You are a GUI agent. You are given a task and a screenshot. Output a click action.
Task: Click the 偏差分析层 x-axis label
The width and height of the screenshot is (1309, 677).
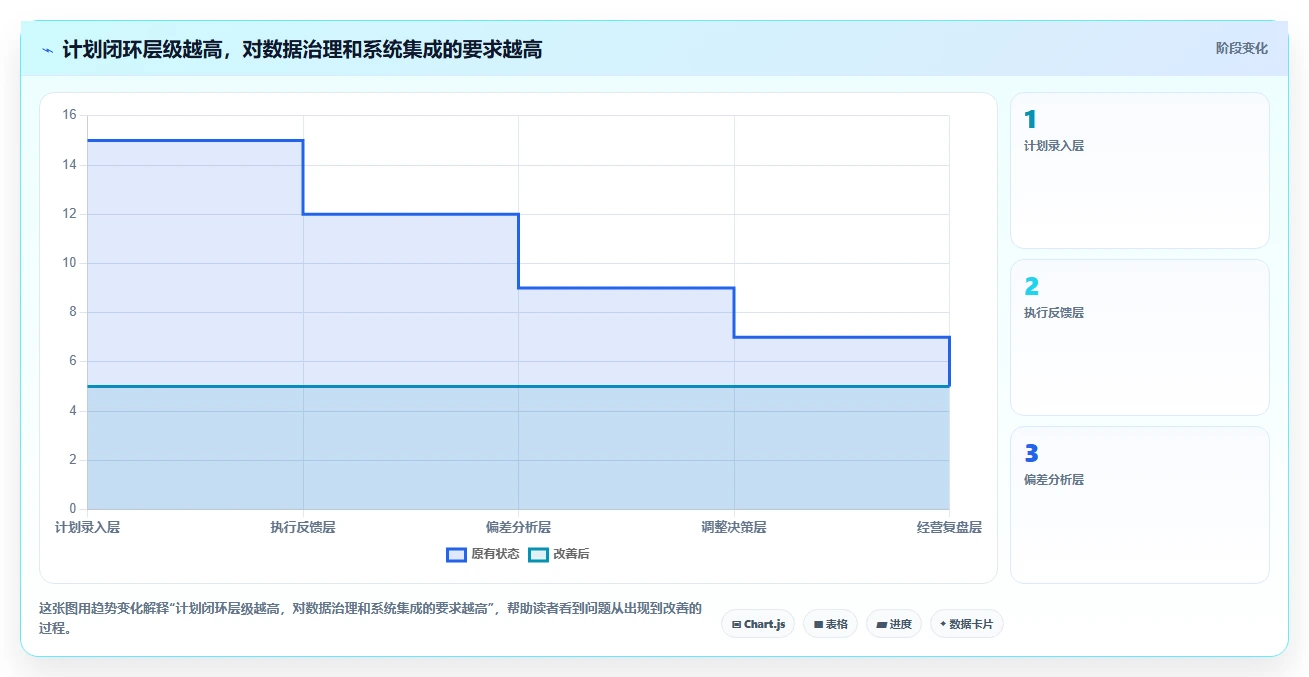[518, 527]
